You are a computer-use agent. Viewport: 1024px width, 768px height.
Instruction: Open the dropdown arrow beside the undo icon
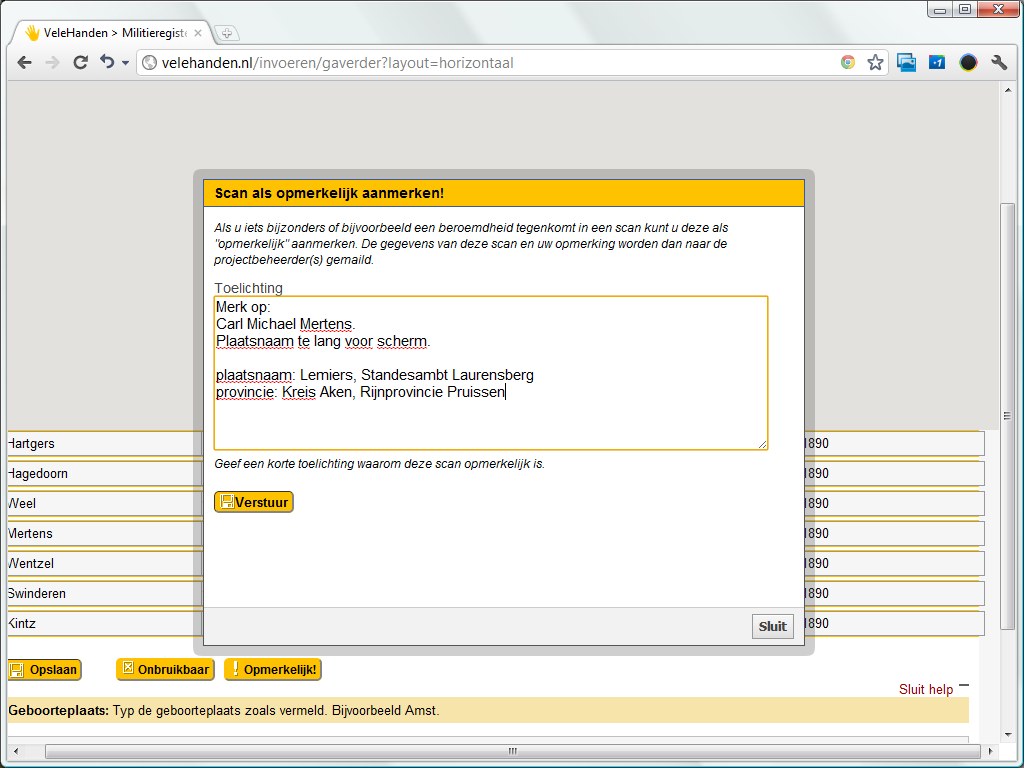[x=125, y=63]
